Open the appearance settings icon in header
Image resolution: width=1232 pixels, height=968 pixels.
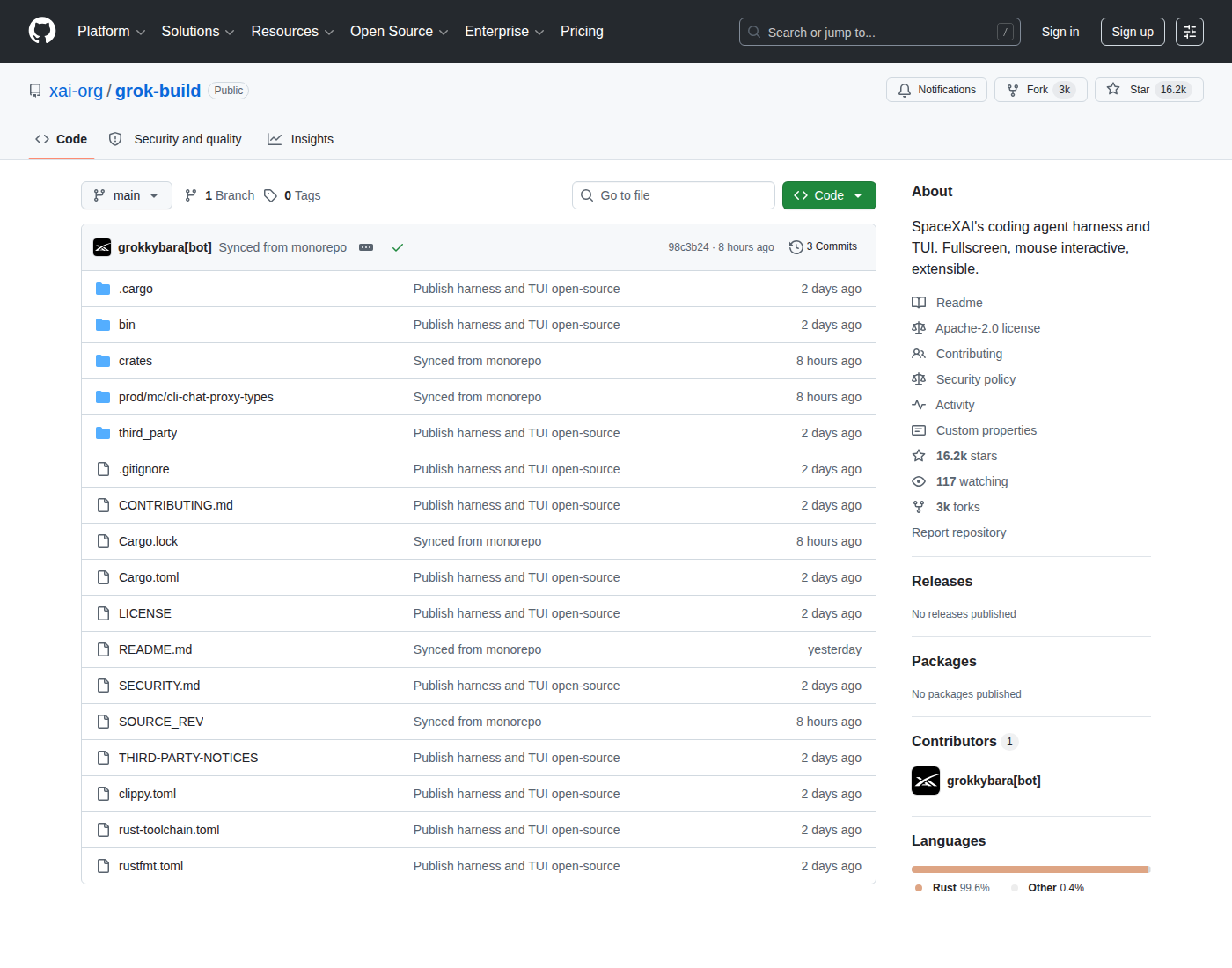1190,32
